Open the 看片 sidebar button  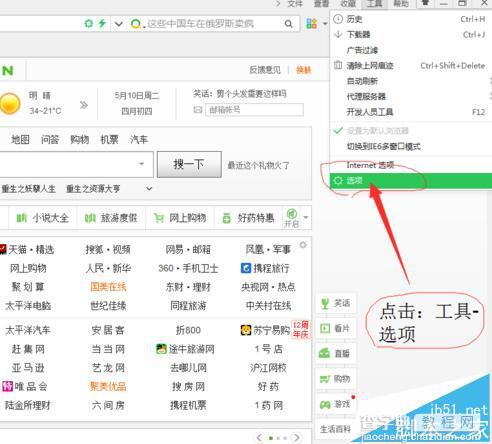[336, 328]
